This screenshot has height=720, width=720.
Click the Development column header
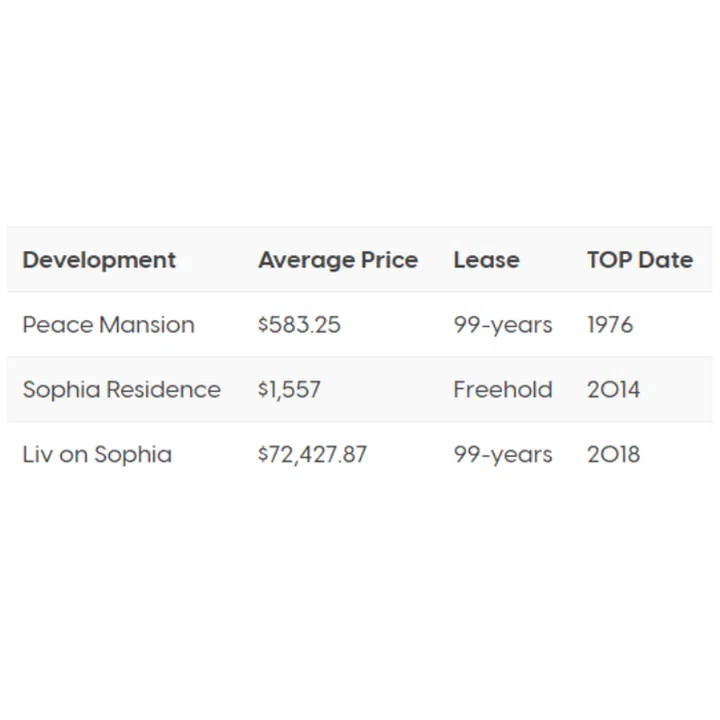99,260
